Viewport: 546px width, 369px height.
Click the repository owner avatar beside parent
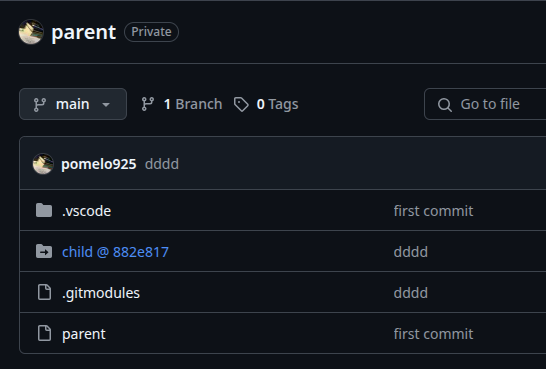31,32
